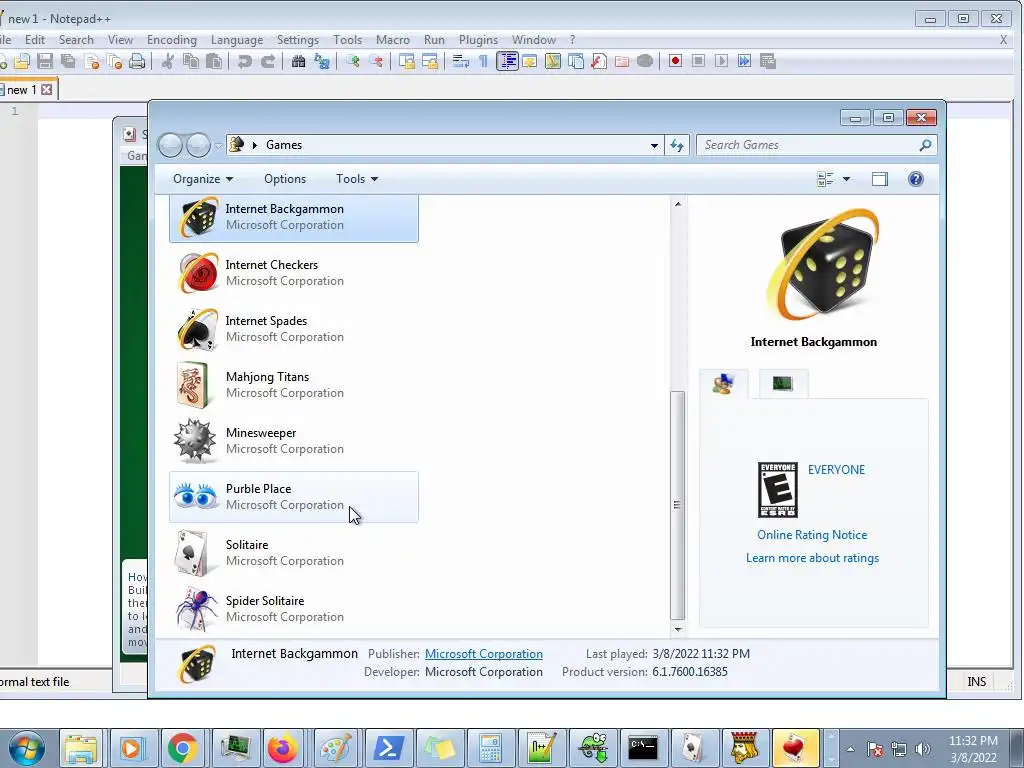Click the Redo arrow in Notepad++ toolbar
1024x768 pixels.
tap(268, 61)
